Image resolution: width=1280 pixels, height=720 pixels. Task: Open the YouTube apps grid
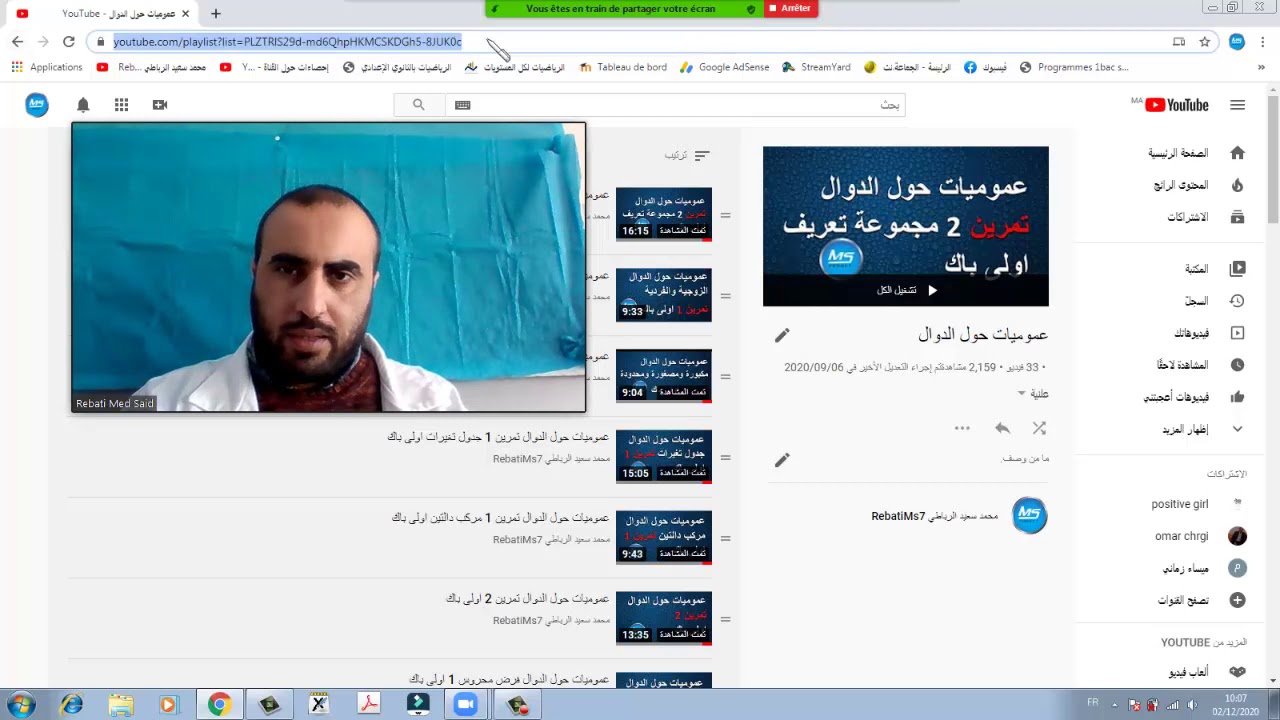[x=121, y=105]
